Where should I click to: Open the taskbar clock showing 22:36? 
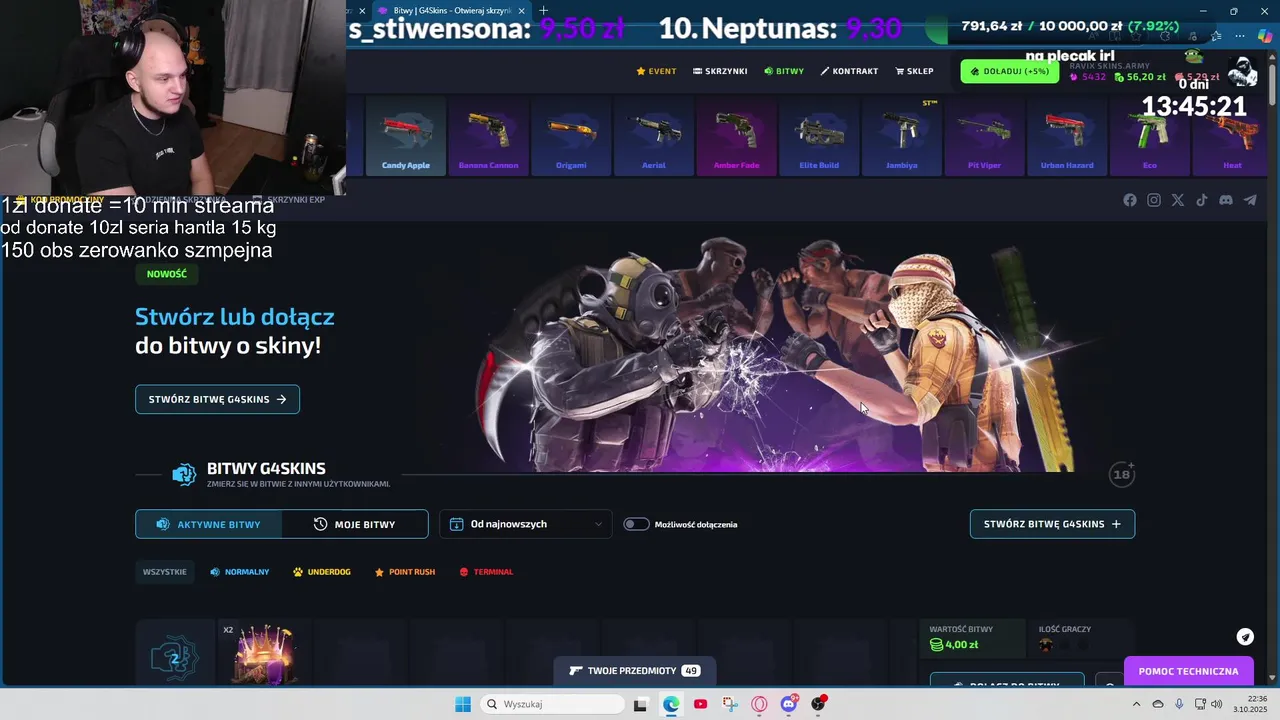pyautogui.click(x=1250, y=704)
